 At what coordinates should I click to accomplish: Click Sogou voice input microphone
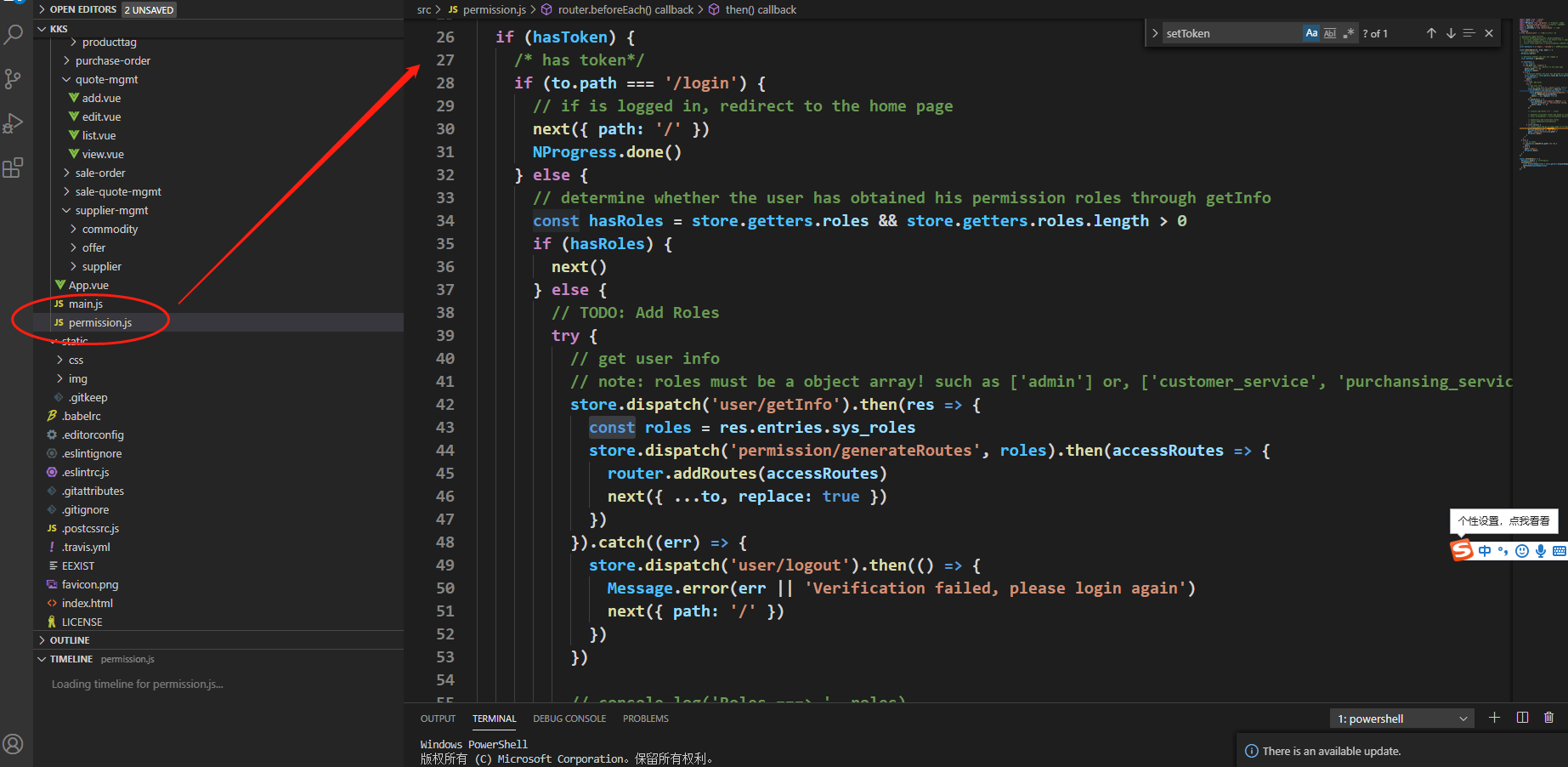pyautogui.click(x=1541, y=551)
